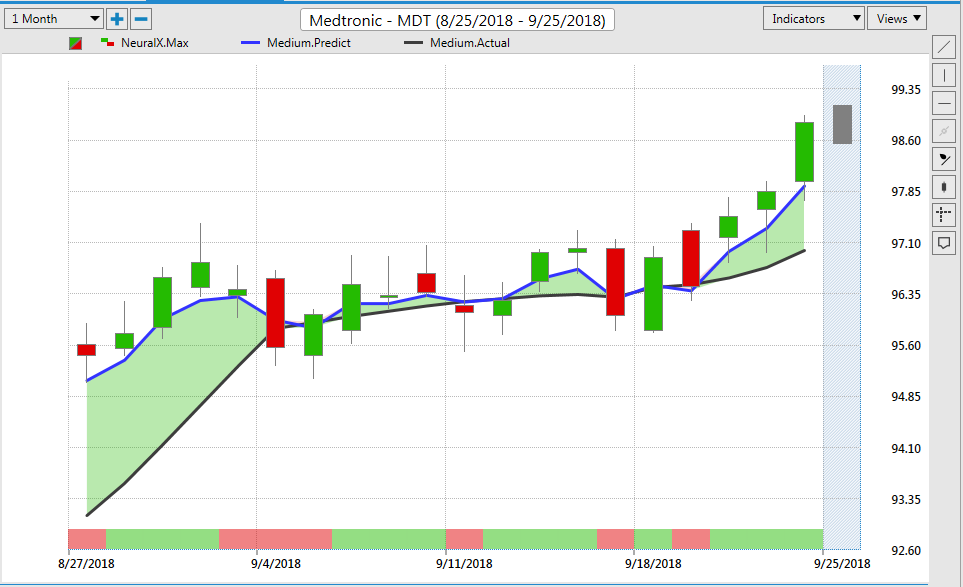
Task: Click the 96.35 price axis label
Action: [906, 295]
